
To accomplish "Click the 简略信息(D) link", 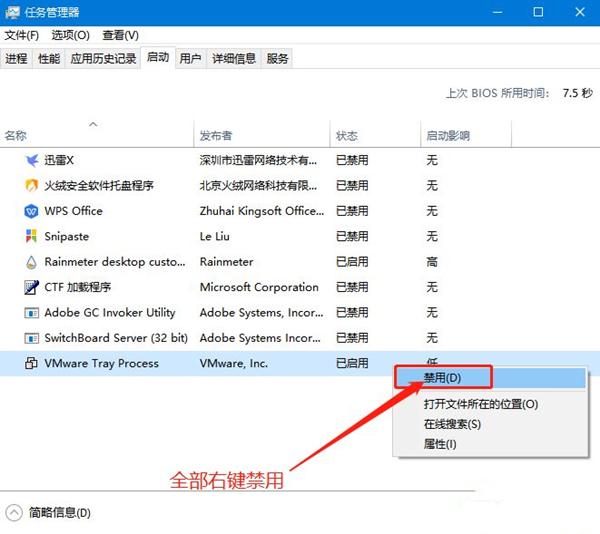I will 60,513.
